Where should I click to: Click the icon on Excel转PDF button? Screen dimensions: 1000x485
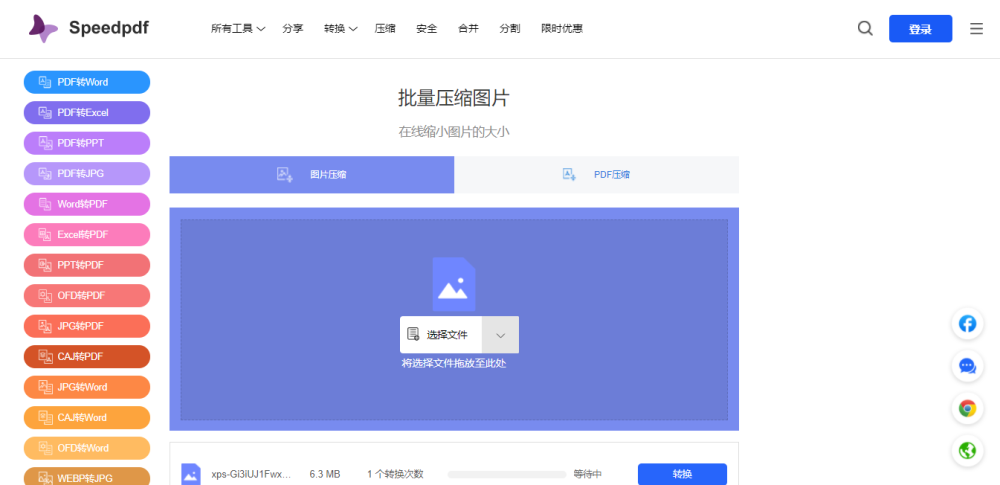point(45,235)
